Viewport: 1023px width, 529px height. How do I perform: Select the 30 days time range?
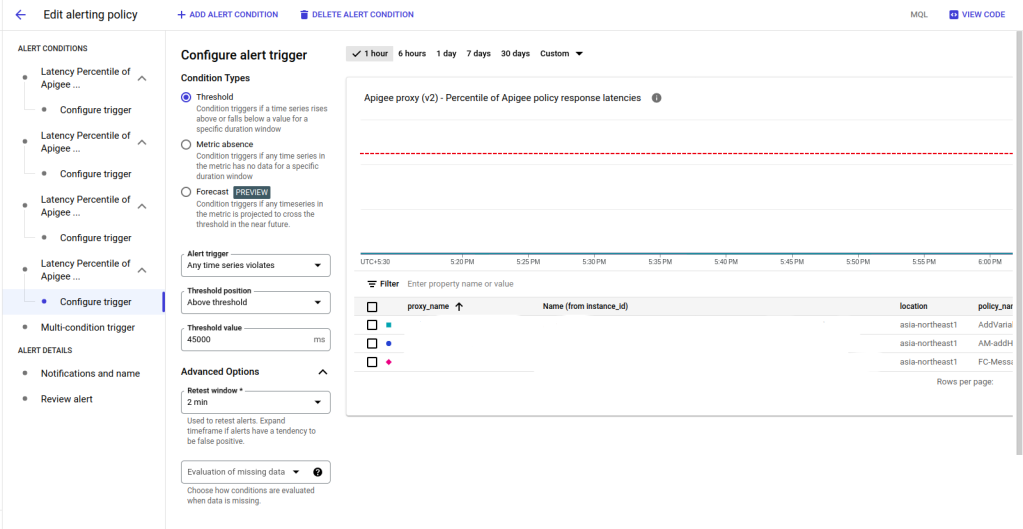tap(515, 53)
